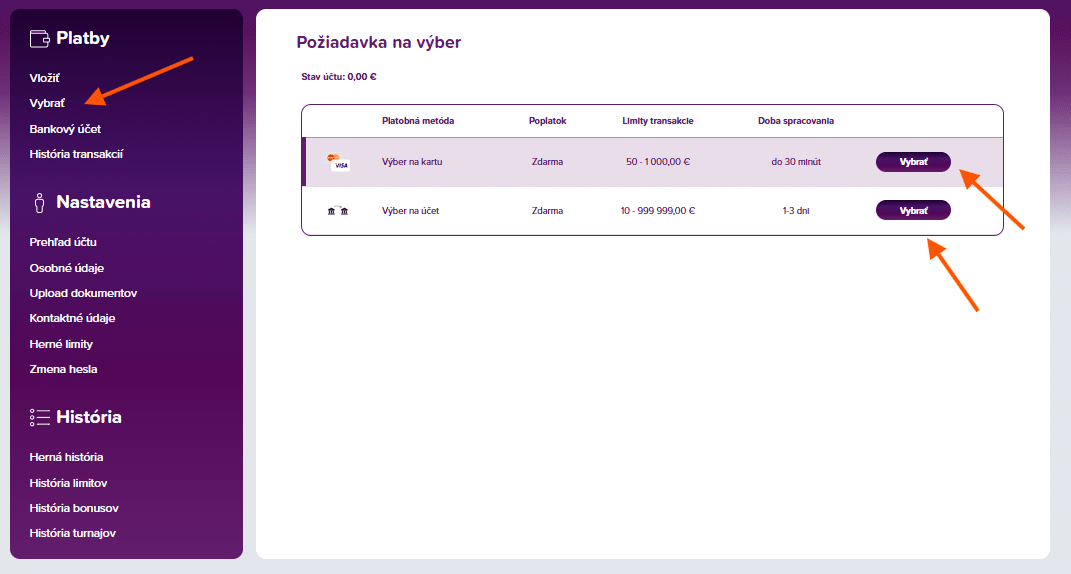1071x574 pixels.
Task: Click the do 30 minút processing time
Action: (796, 162)
